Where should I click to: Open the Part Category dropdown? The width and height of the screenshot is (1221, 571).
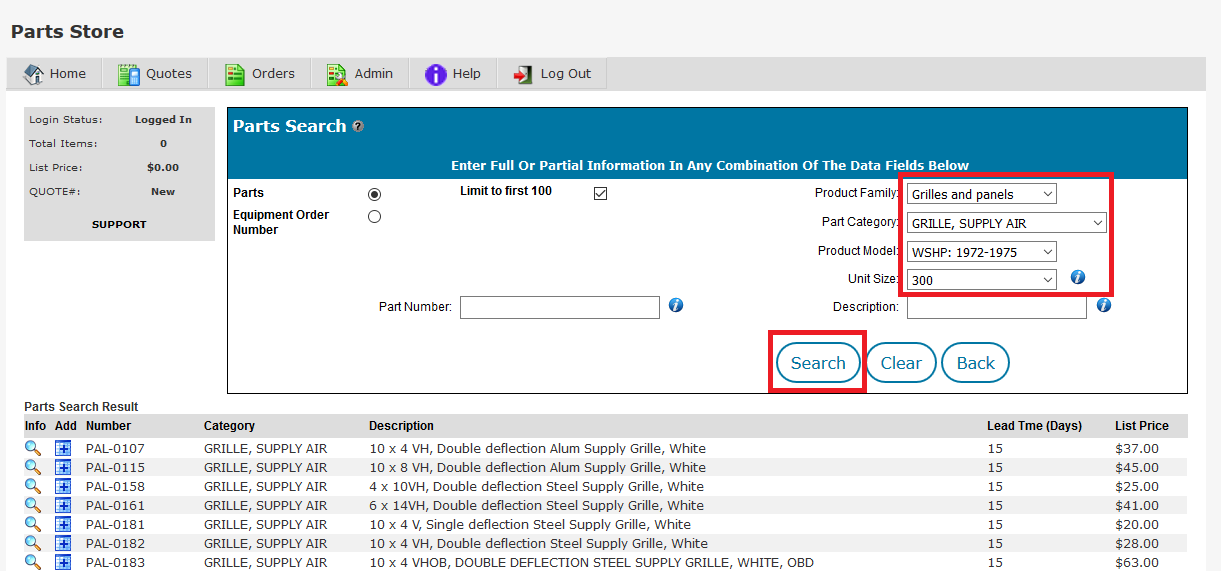click(1007, 223)
